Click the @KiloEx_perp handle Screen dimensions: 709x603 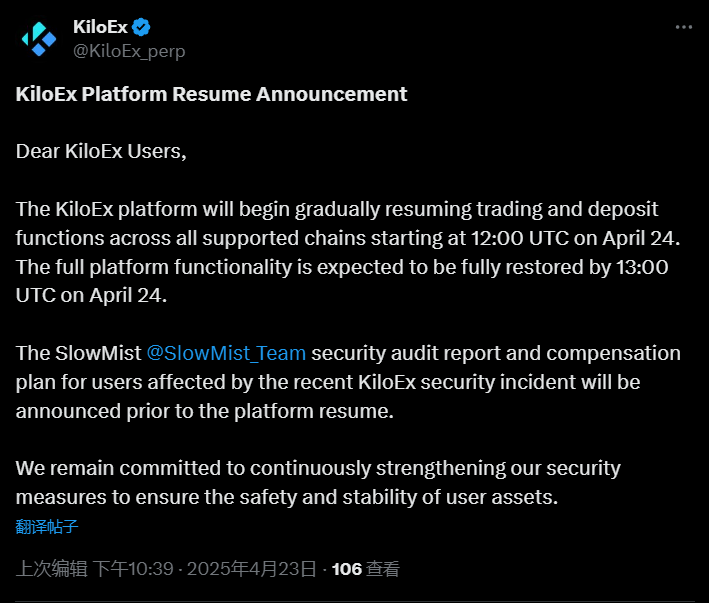tap(129, 50)
